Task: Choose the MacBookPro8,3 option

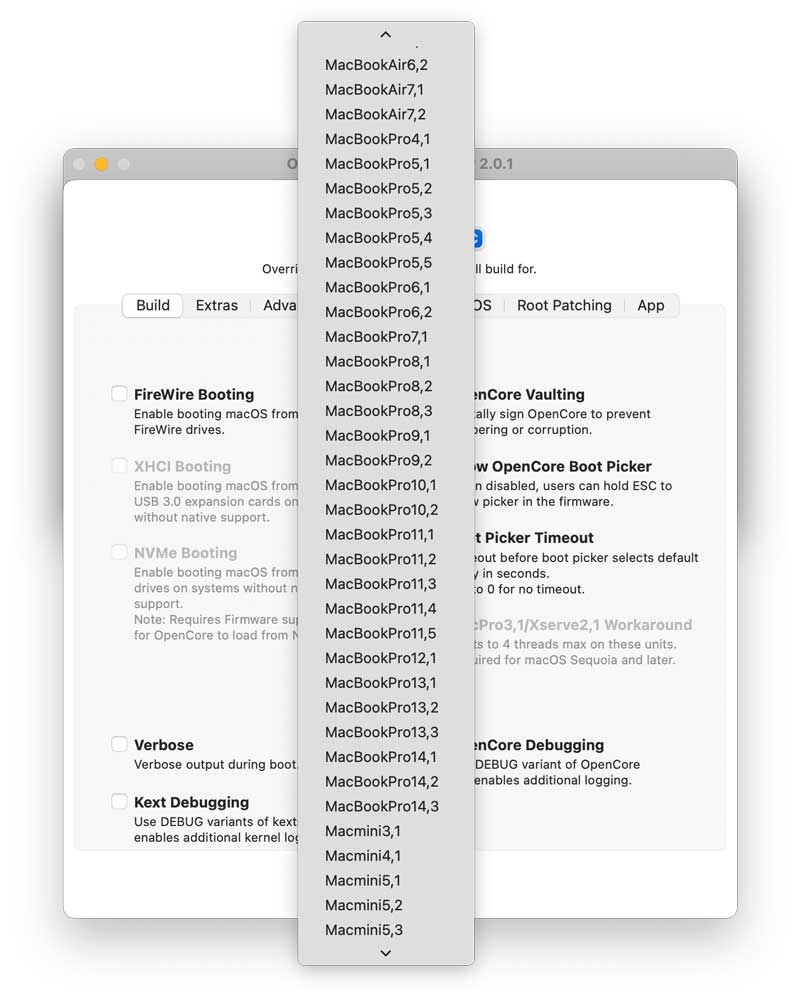Action: (x=386, y=411)
